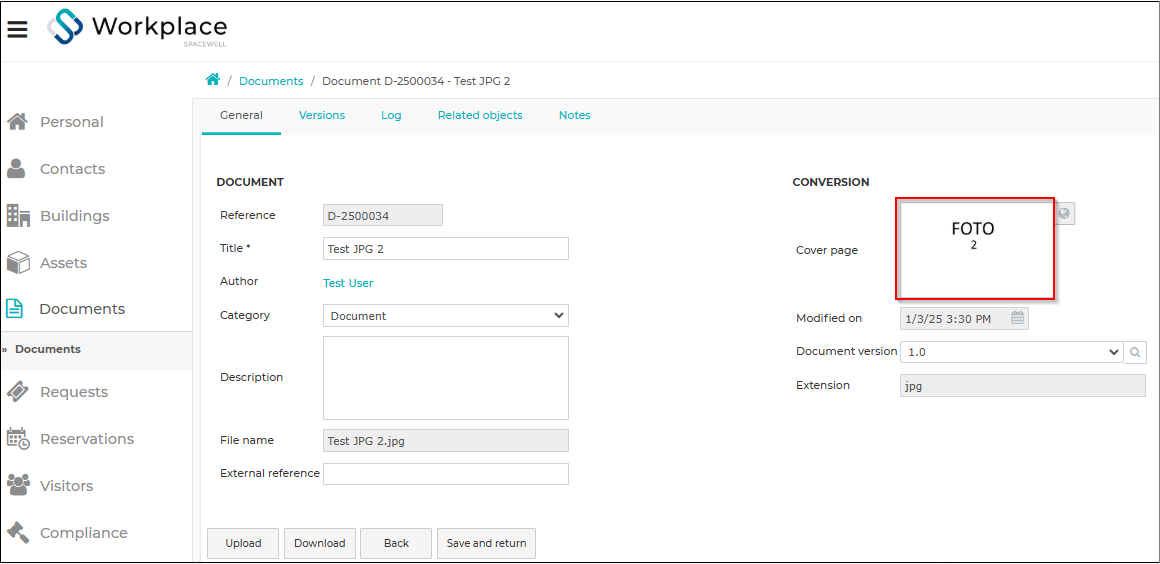The width and height of the screenshot is (1160, 564).
Task: Click the globe icon beside cover page
Action: [x=1065, y=213]
